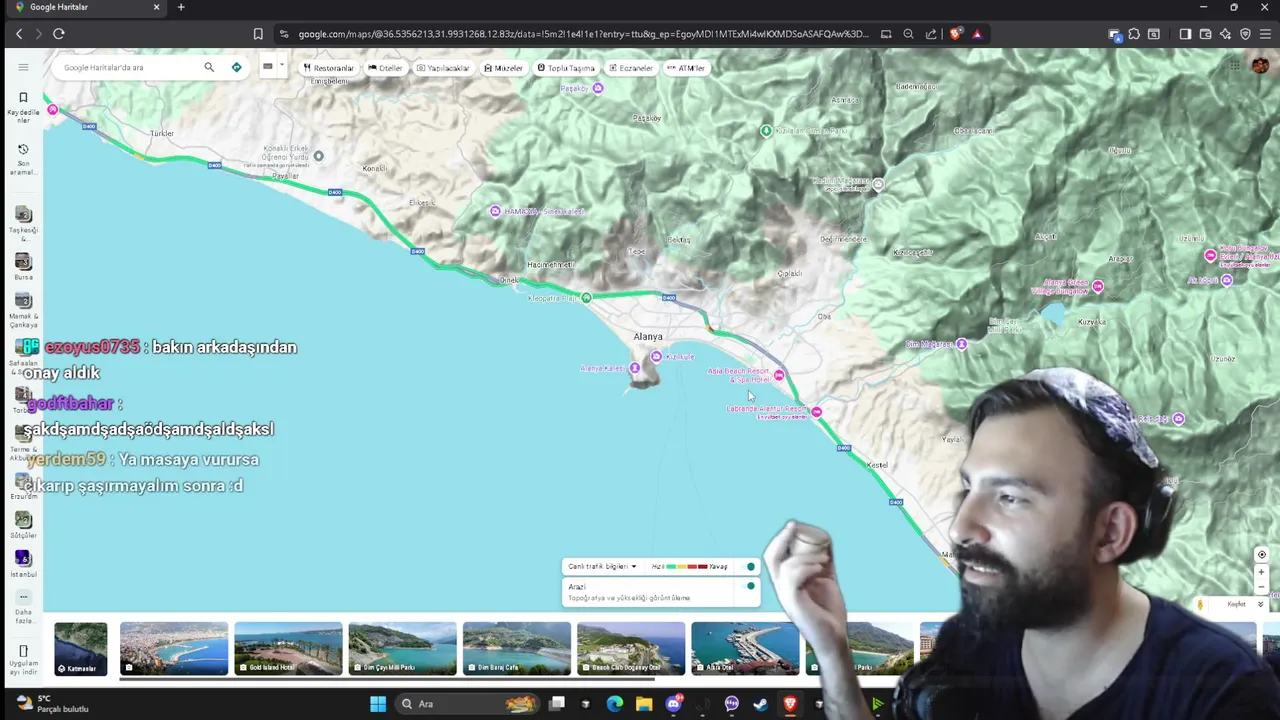Click the Windows Start button

(x=378, y=704)
